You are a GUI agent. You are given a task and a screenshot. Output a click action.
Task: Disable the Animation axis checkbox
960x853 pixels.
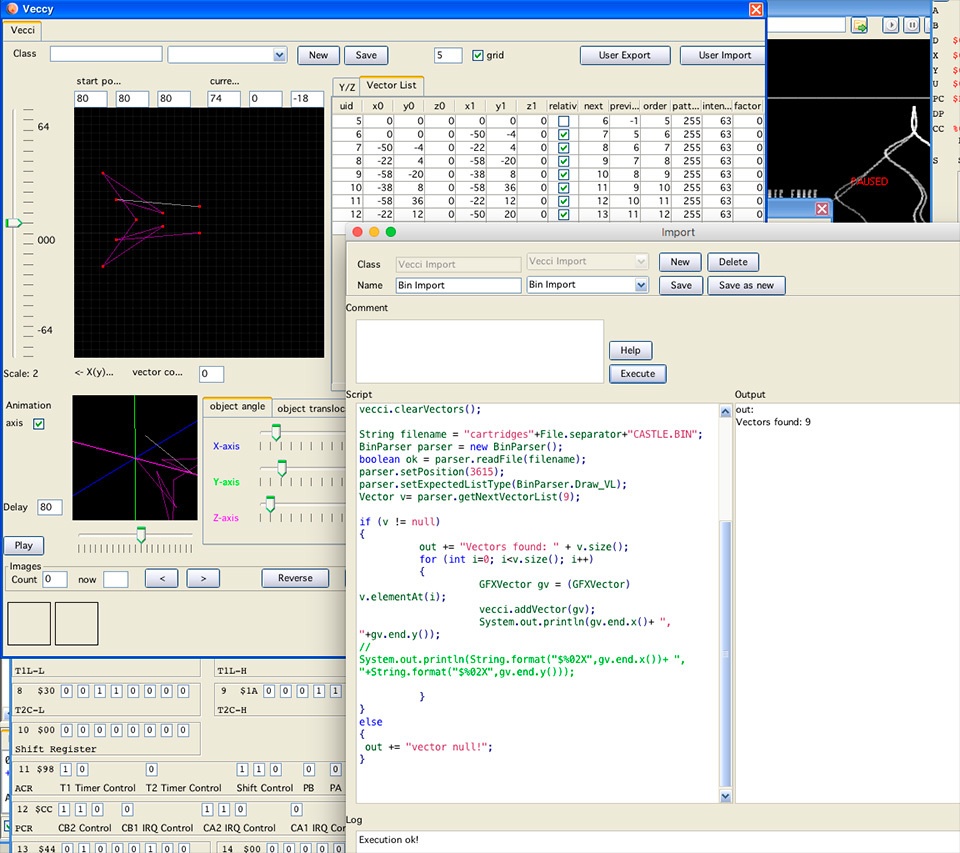39,424
